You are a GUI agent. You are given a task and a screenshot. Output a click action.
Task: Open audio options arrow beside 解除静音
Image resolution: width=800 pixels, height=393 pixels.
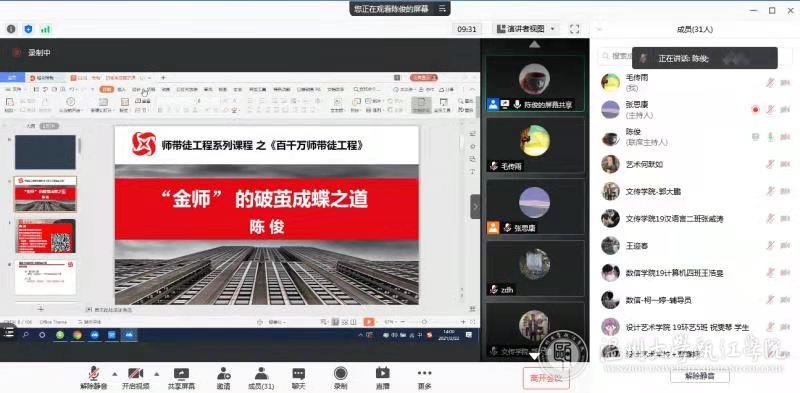[114, 374]
